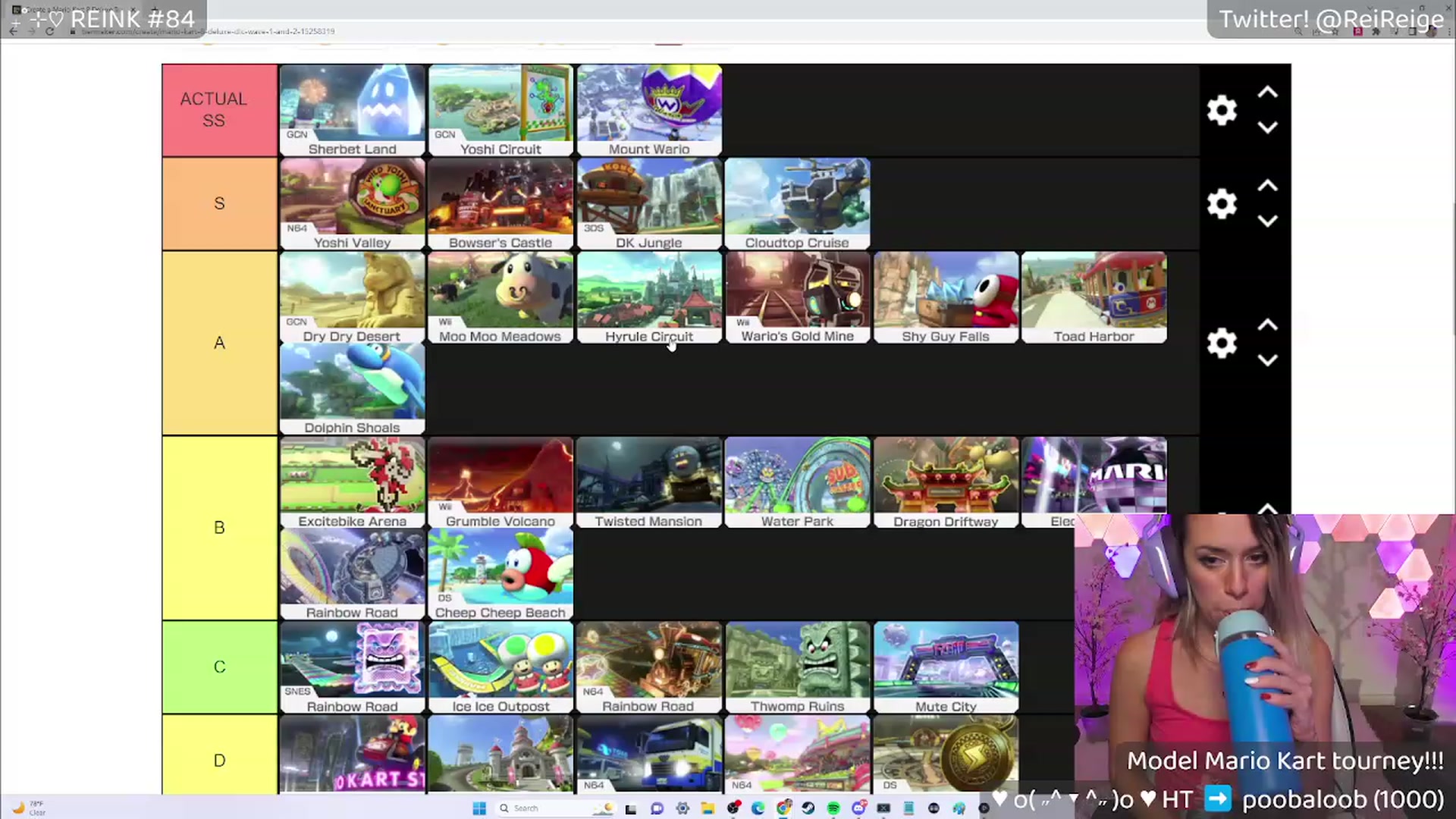Open settings gear for S tier row
Image resolution: width=1456 pixels, height=819 pixels.
pyautogui.click(x=1222, y=204)
